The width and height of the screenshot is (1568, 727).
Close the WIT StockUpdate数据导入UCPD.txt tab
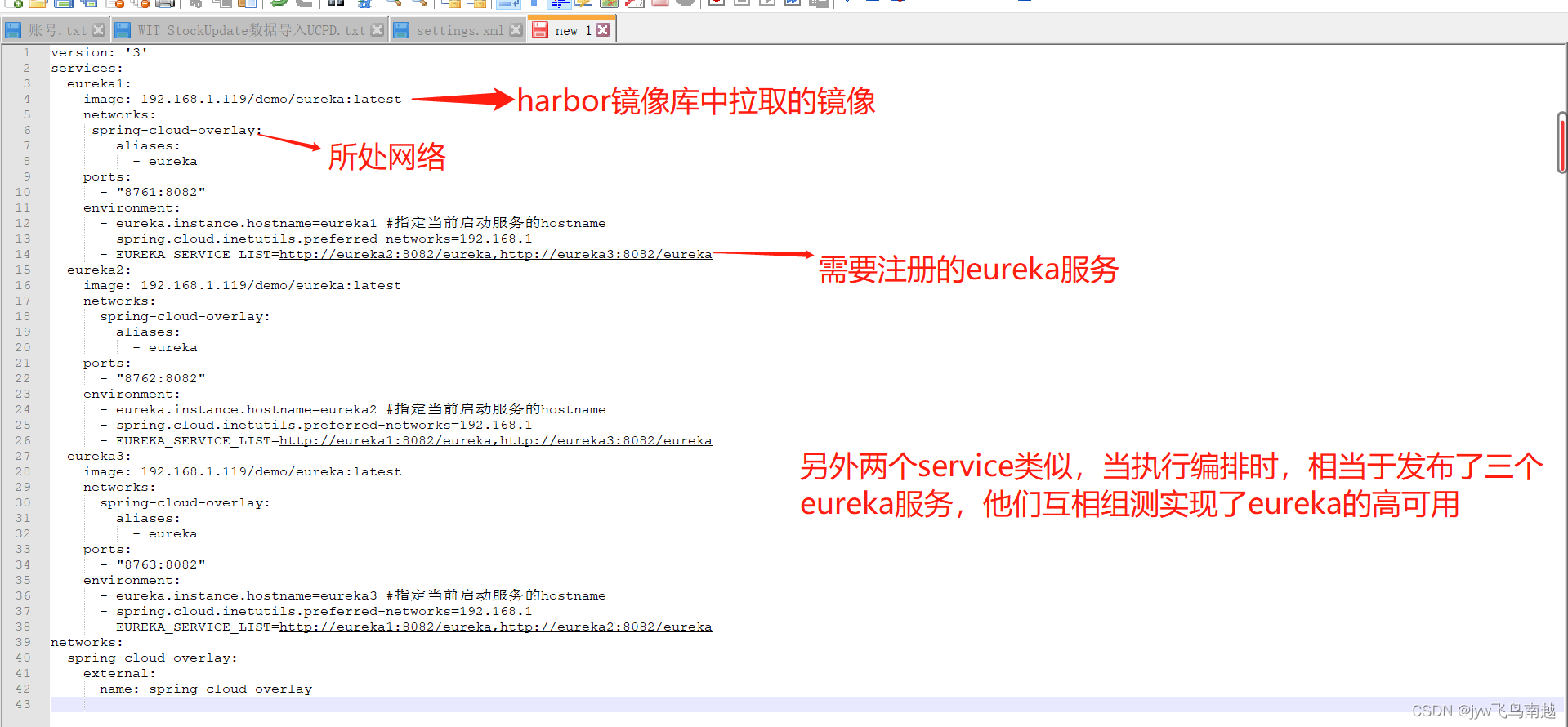[x=377, y=30]
